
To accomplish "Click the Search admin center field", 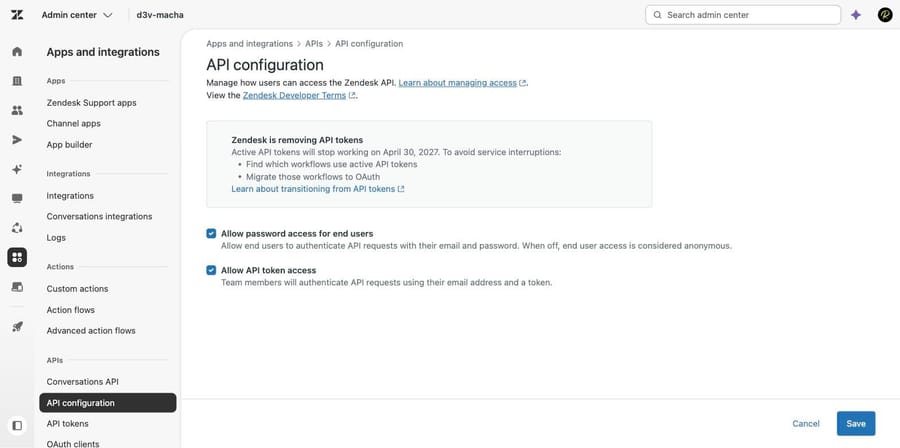I will pos(743,15).
